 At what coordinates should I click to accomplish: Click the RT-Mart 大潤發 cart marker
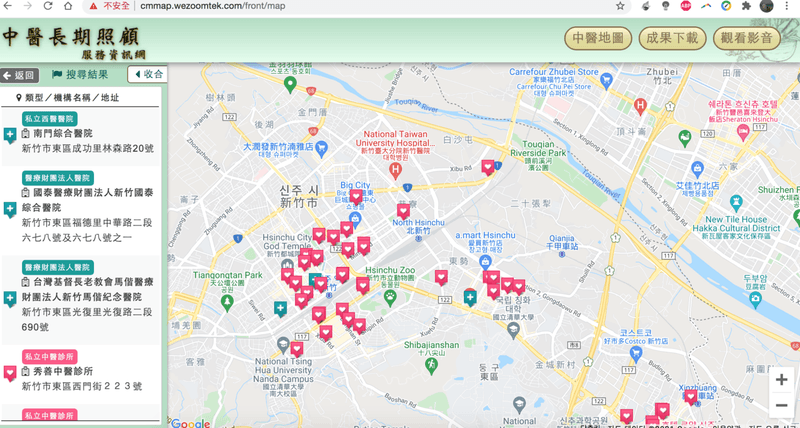coord(321,148)
